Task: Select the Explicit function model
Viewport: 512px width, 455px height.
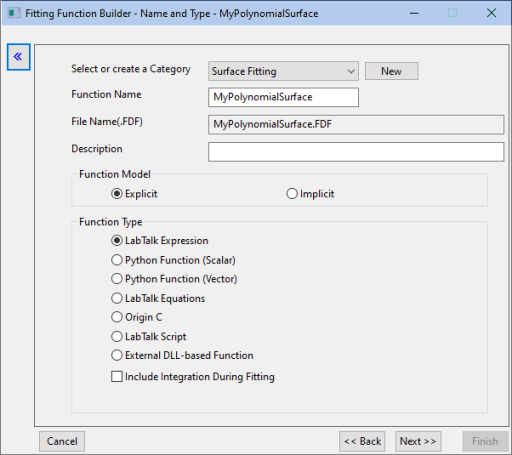Action: [x=134, y=194]
